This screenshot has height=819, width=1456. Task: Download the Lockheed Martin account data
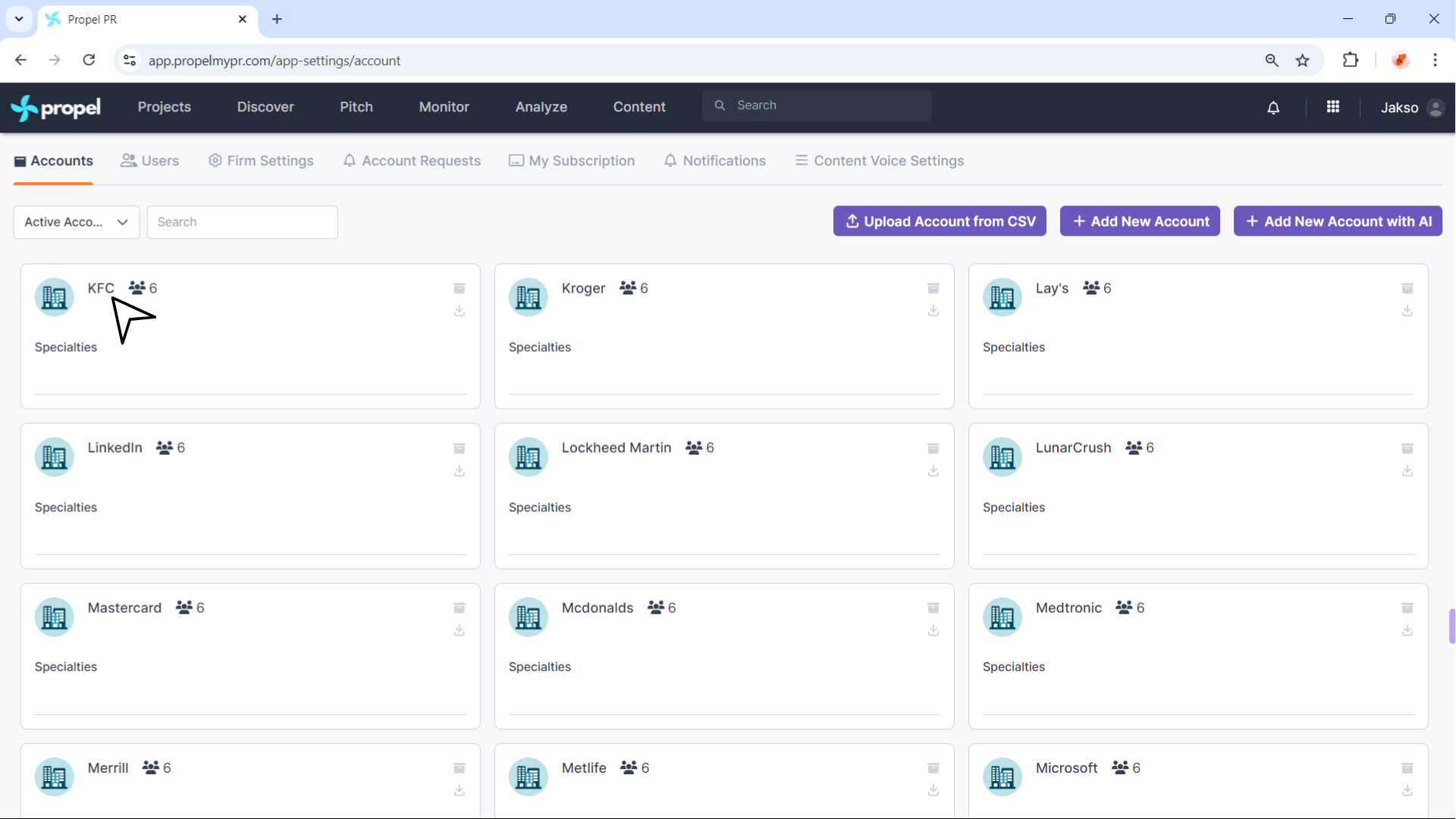(x=933, y=471)
